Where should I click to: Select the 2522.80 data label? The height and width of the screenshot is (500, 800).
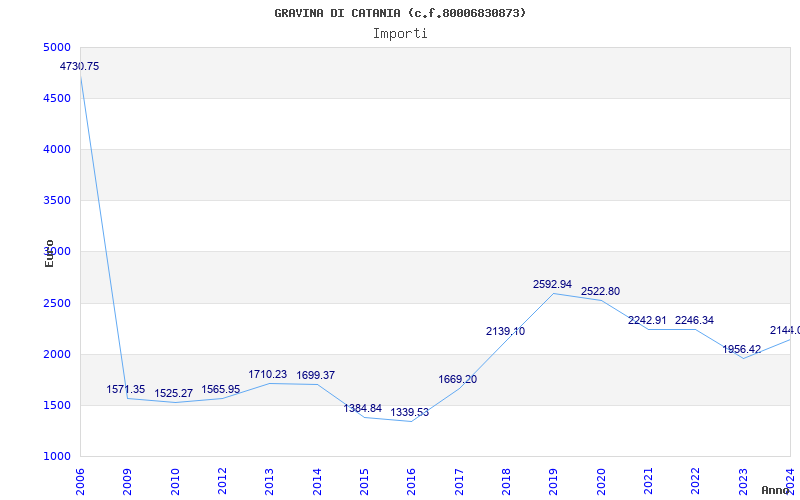coord(601,291)
